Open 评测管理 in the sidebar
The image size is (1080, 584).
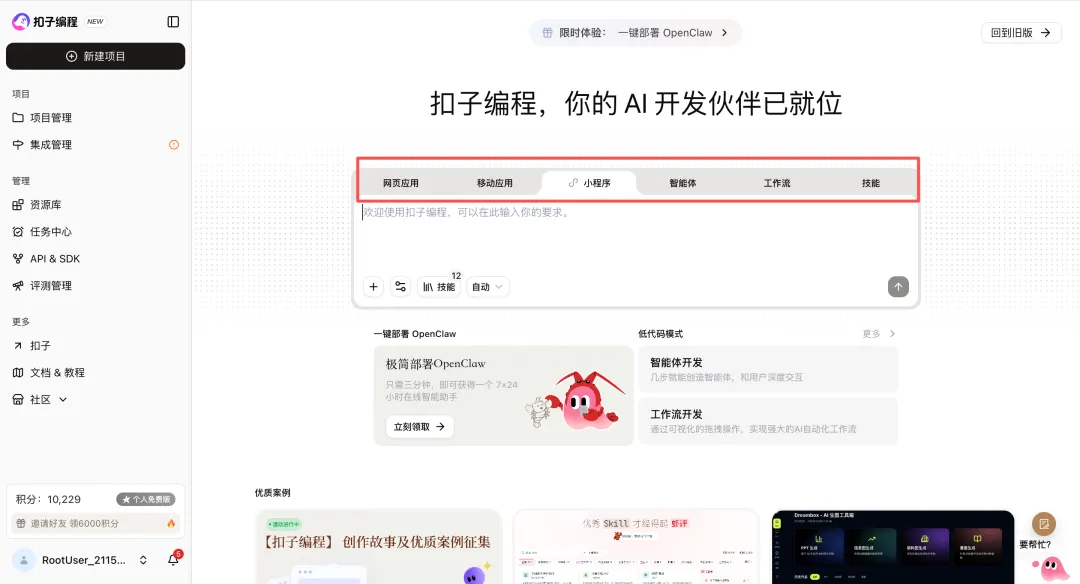pyautogui.click(x=96, y=286)
